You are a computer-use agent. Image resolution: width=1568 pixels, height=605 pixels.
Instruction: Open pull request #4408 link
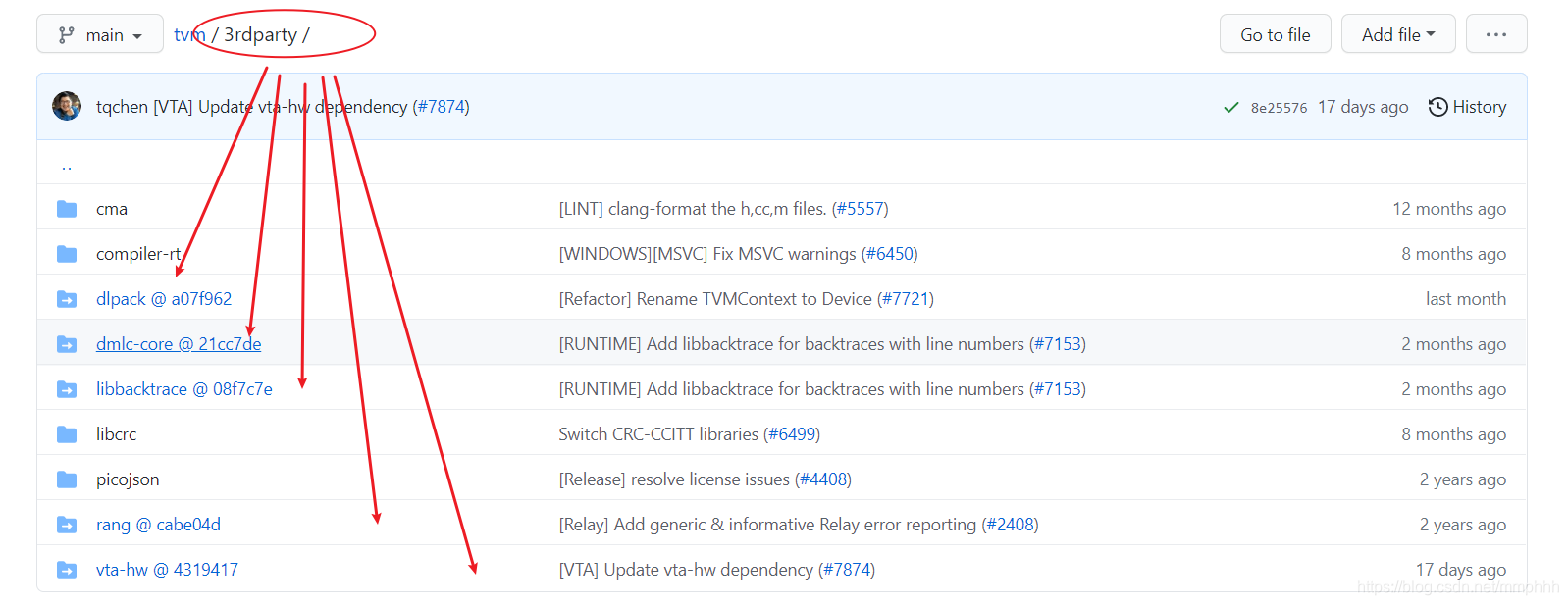point(824,479)
